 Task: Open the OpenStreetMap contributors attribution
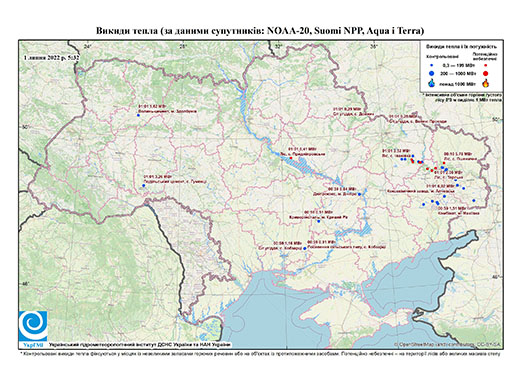(447, 344)
